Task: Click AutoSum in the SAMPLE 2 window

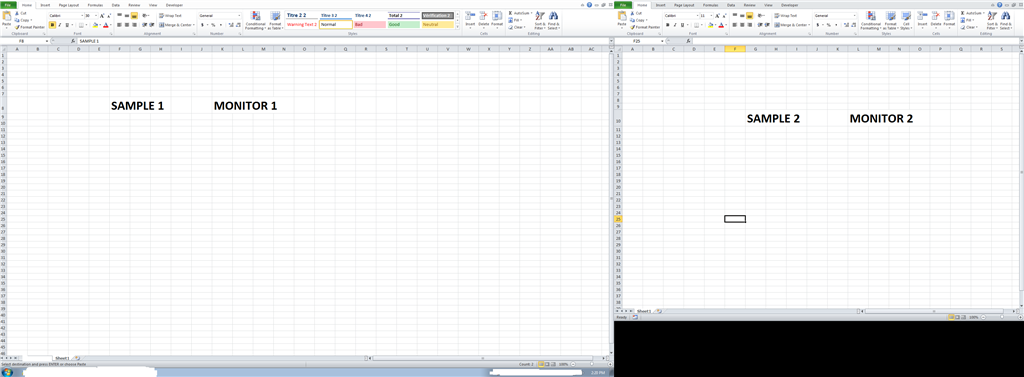Action: (973, 12)
